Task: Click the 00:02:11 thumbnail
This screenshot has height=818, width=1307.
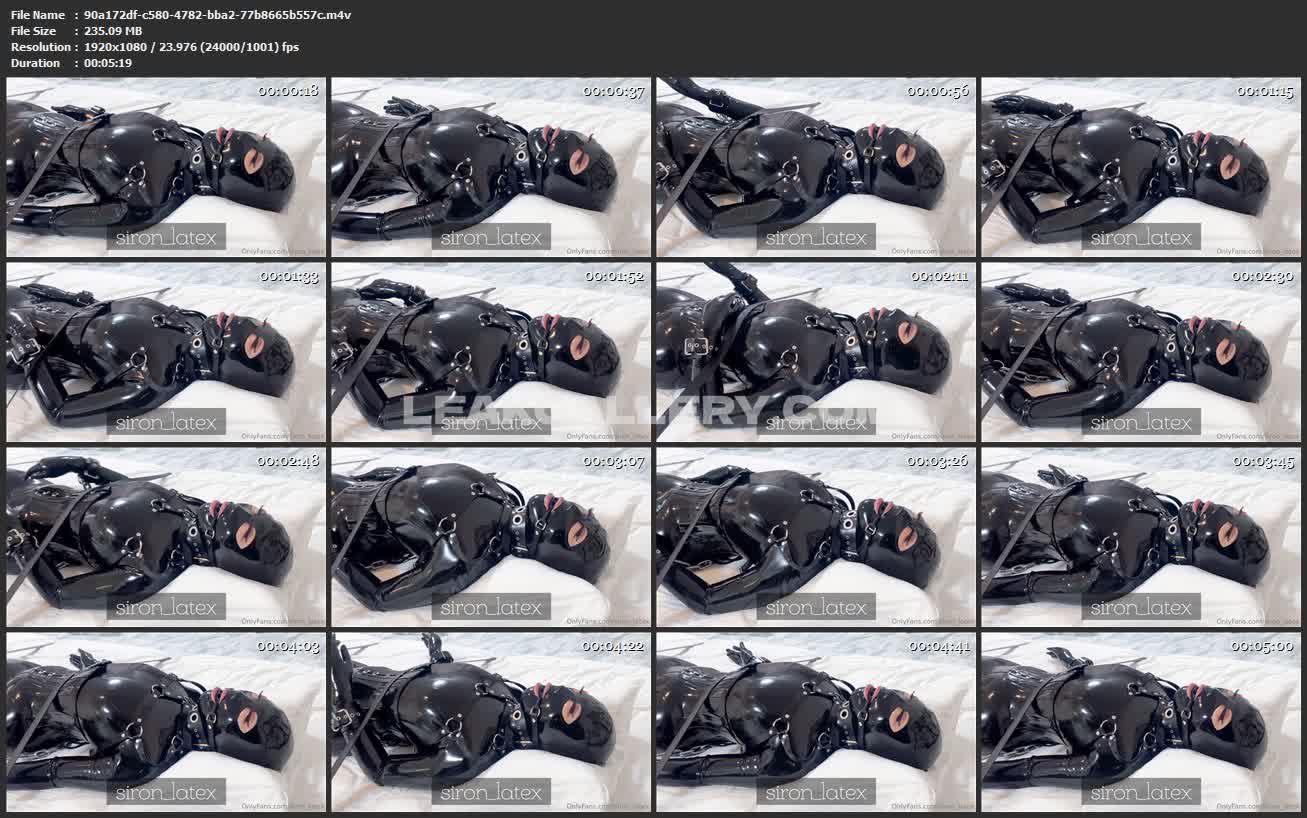Action: click(816, 352)
